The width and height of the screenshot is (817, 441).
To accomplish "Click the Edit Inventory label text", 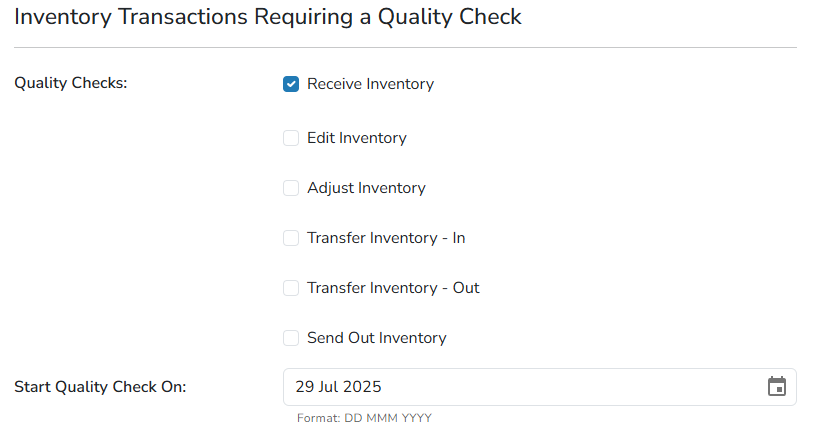I will [x=357, y=138].
